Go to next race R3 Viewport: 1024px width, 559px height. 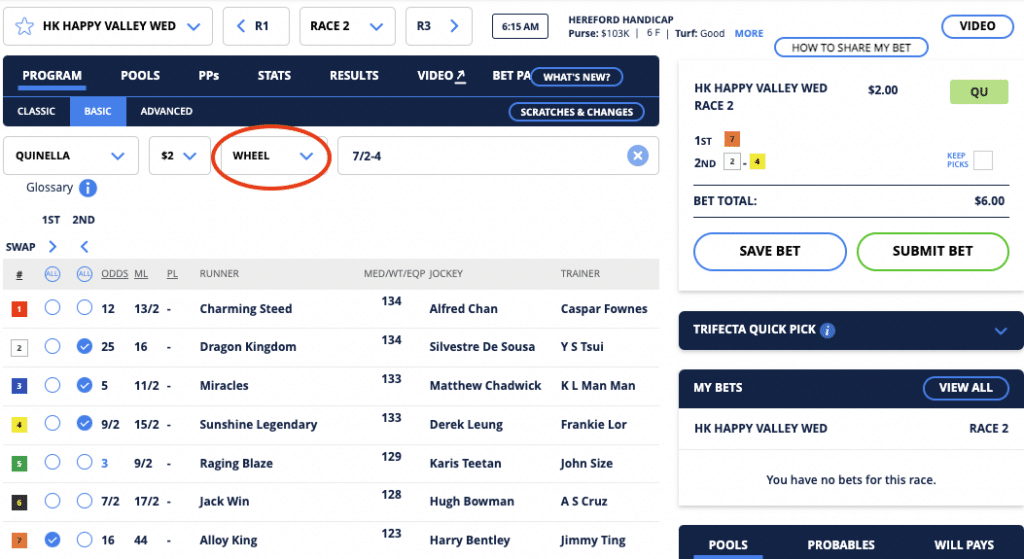point(439,26)
